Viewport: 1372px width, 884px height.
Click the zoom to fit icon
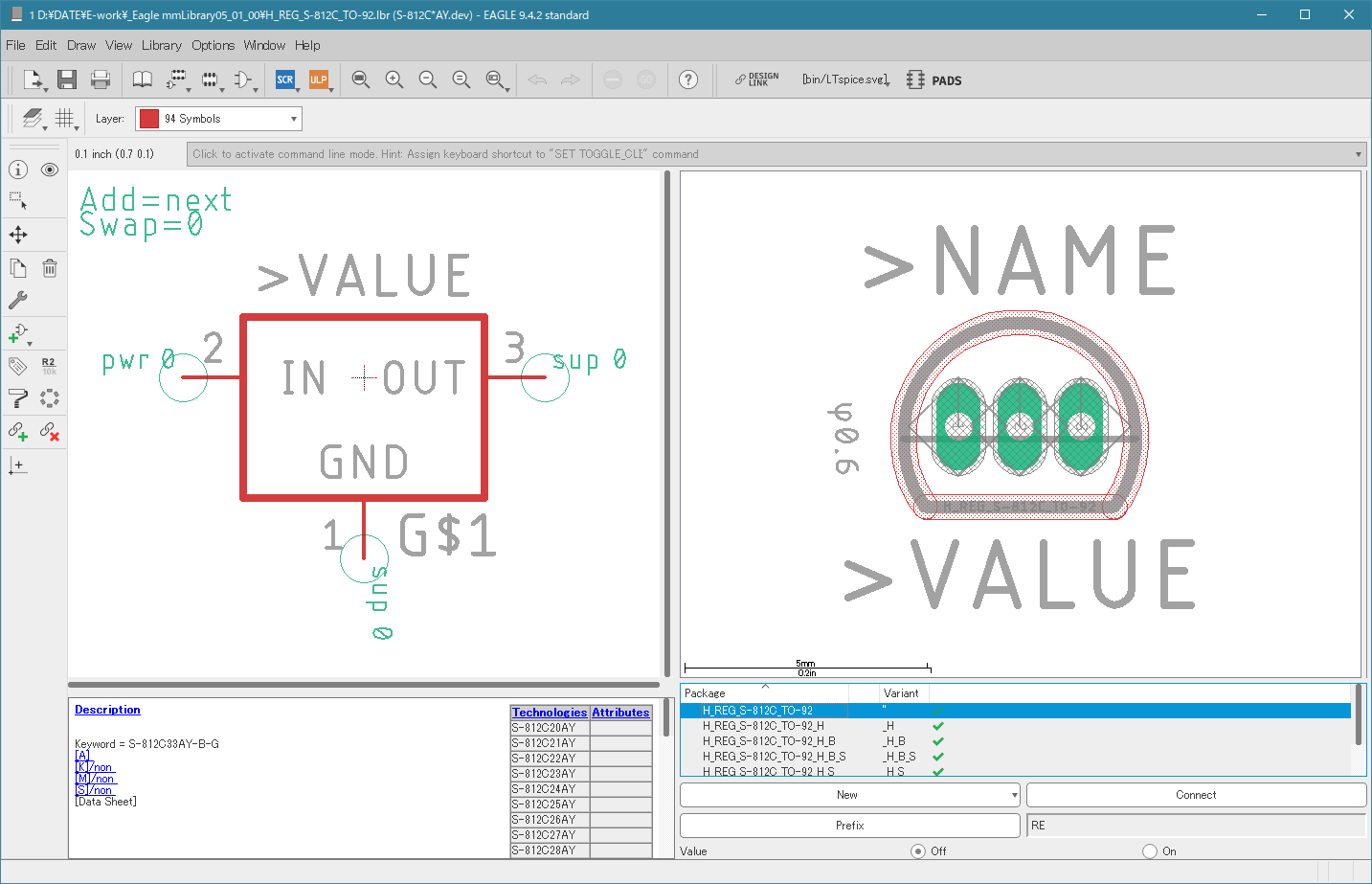coord(361,79)
